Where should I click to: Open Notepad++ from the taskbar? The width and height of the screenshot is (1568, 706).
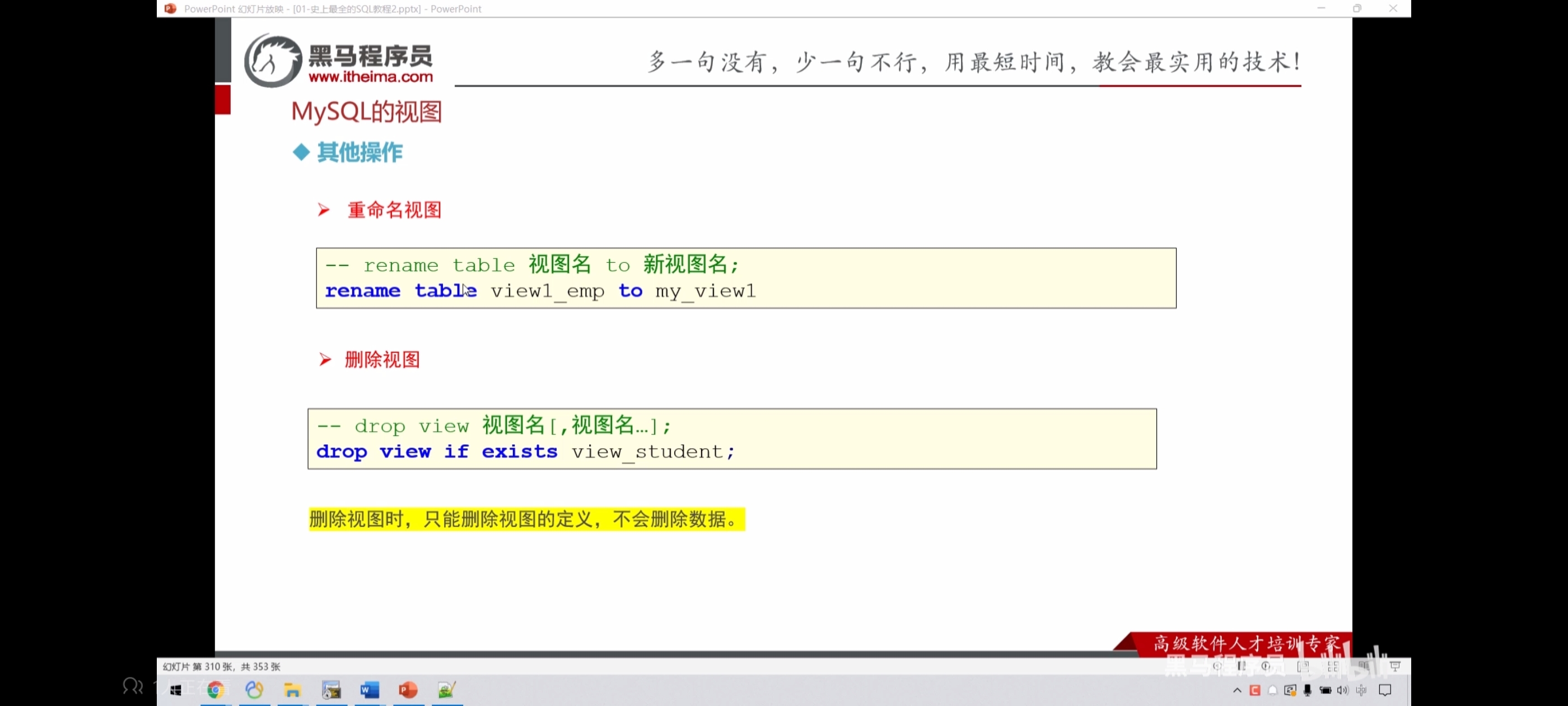[447, 690]
